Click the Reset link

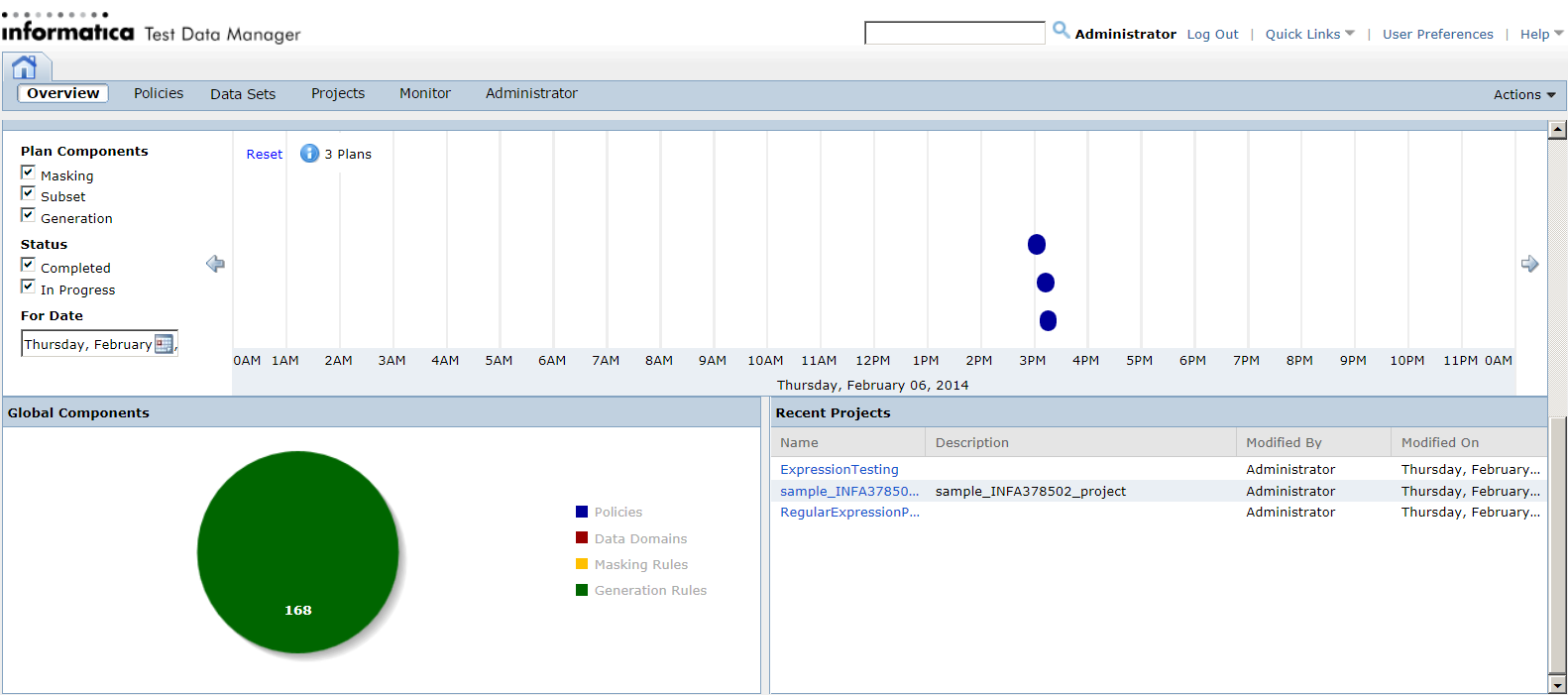coord(265,154)
